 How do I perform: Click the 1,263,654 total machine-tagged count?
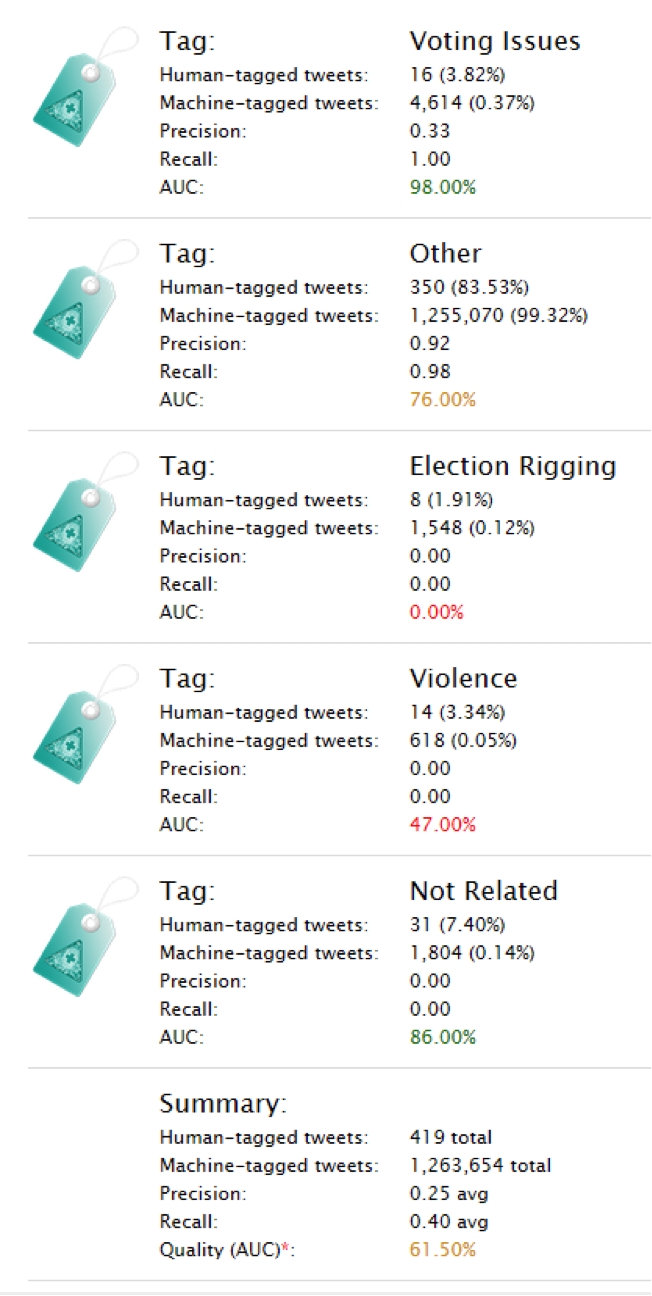pyautogui.click(x=480, y=1165)
